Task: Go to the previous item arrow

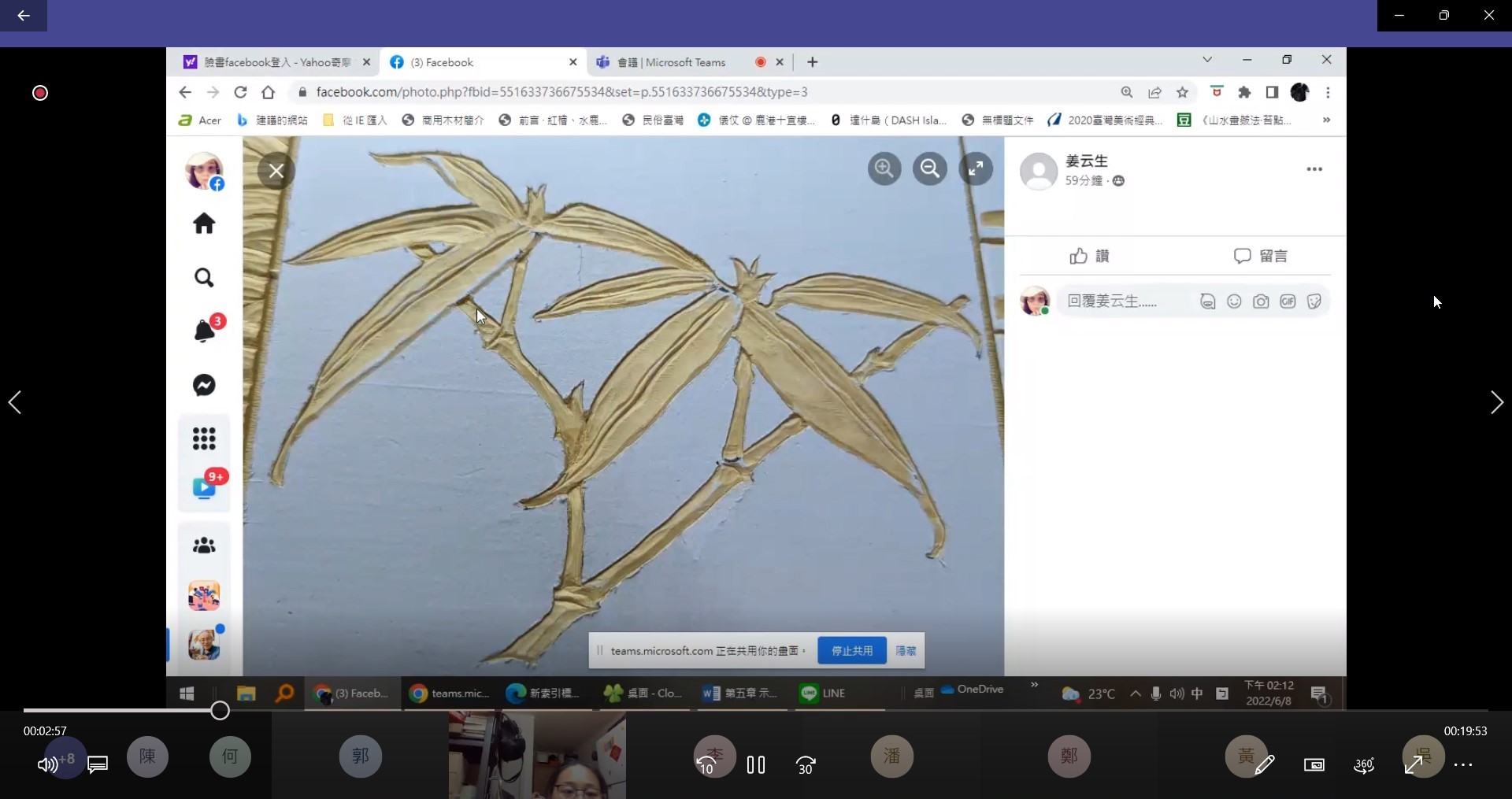Action: pos(15,402)
